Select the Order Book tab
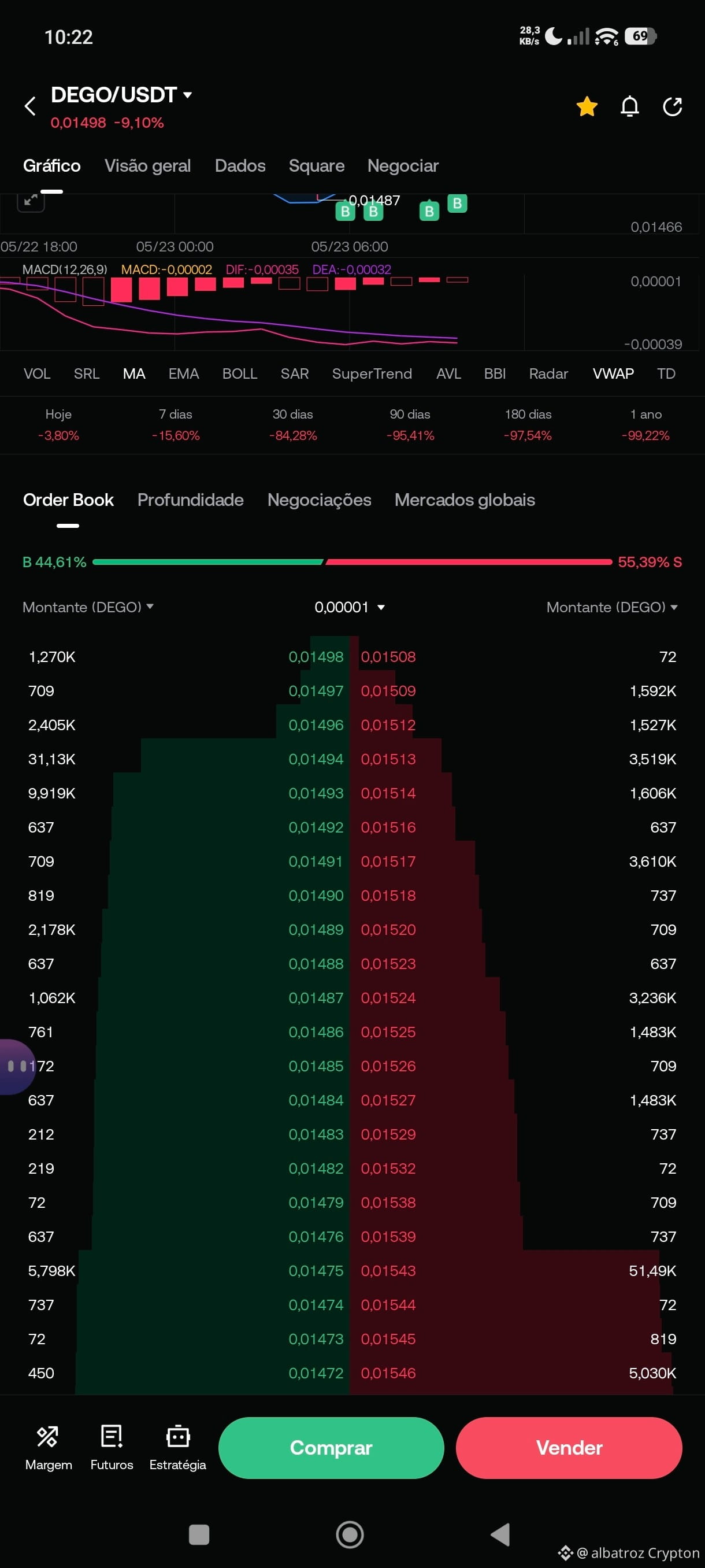 68,500
